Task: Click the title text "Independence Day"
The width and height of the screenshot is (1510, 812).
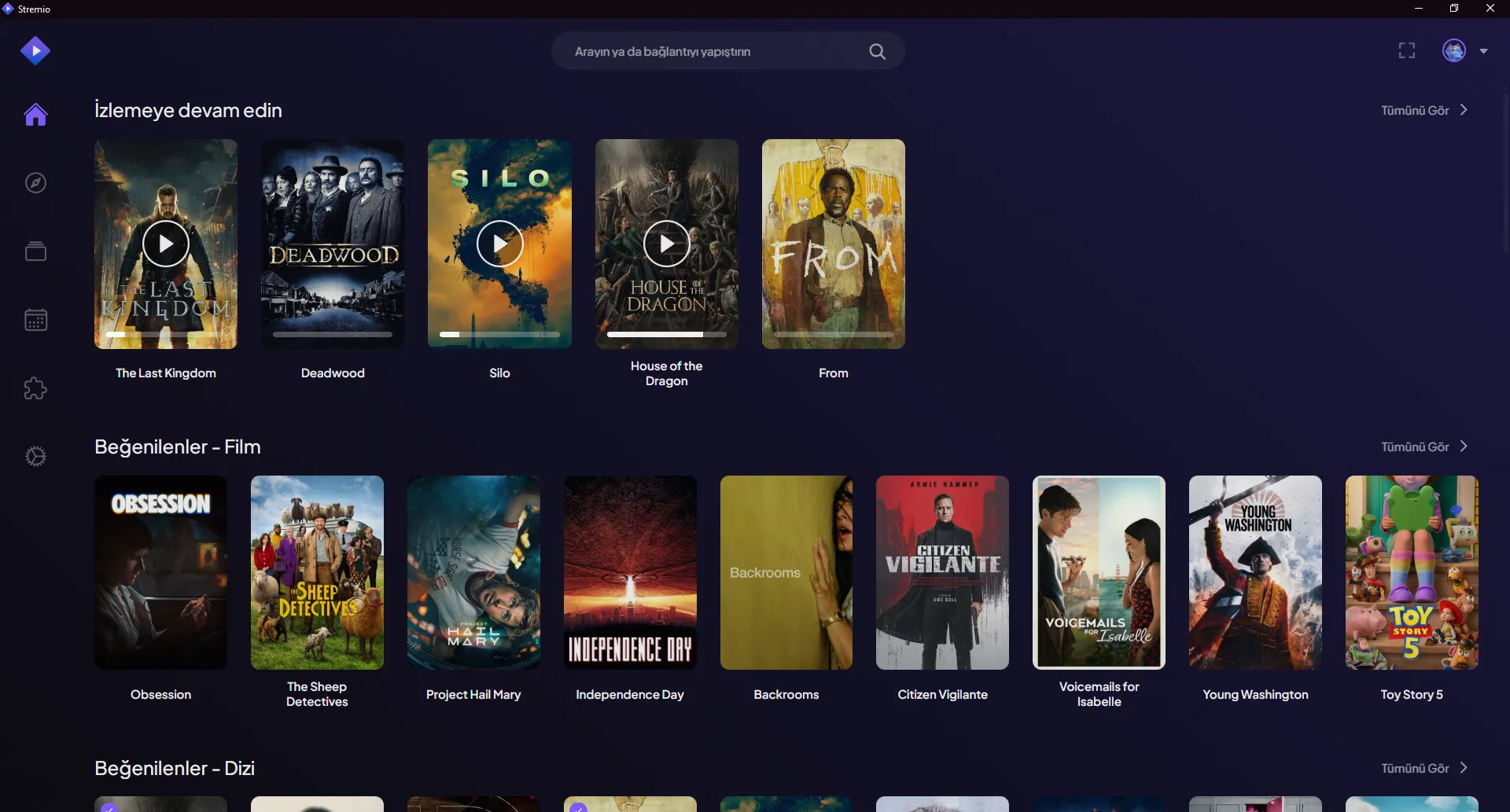Action: tap(630, 695)
